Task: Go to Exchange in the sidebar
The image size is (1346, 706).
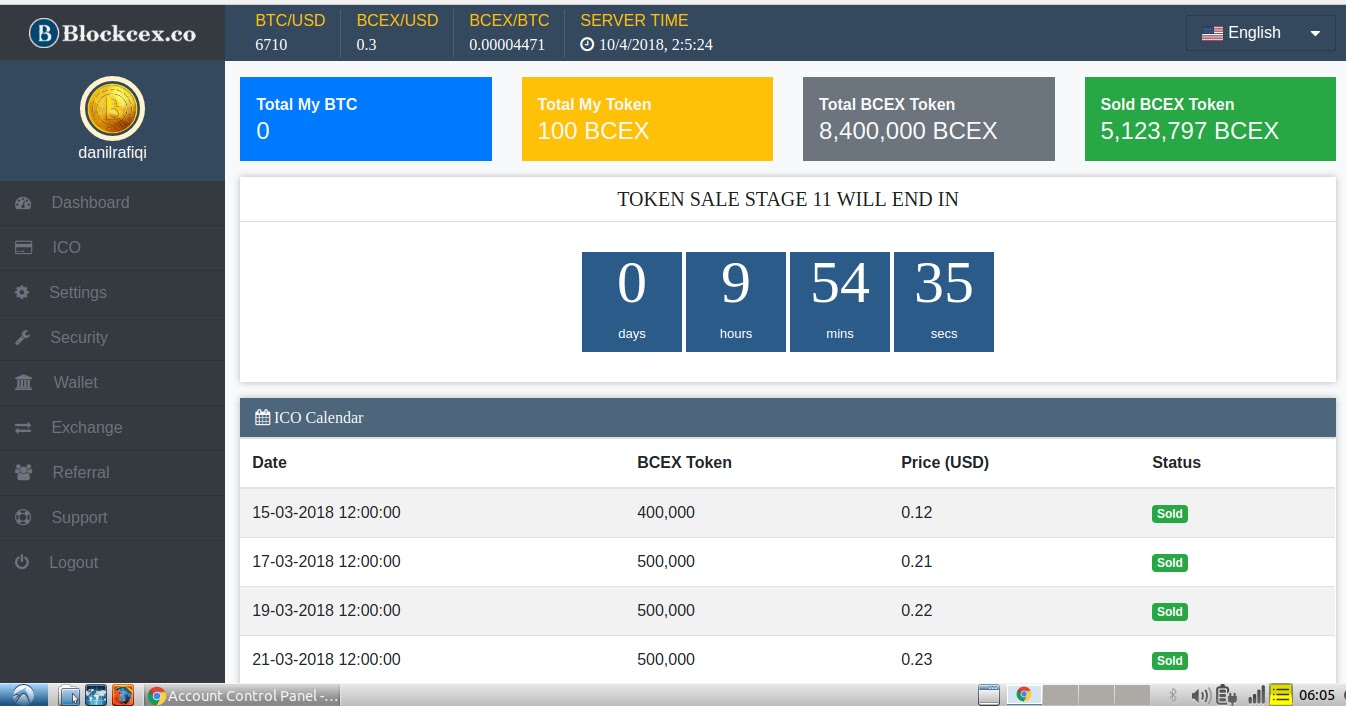Action: pyautogui.click(x=112, y=428)
